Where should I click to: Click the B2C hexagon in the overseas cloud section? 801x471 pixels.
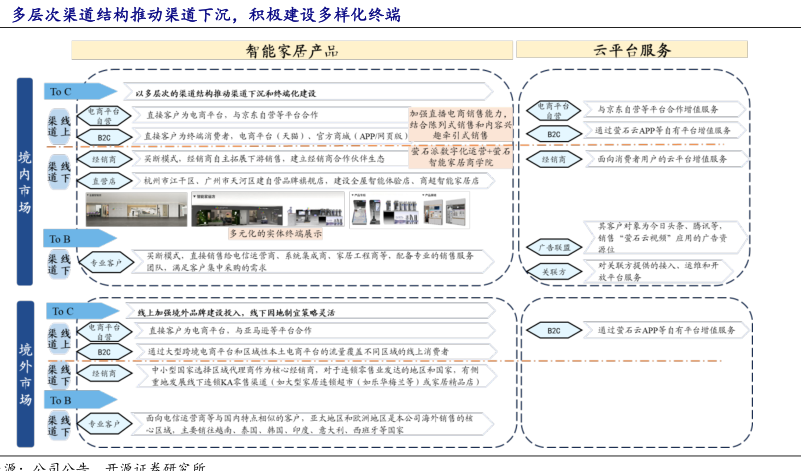point(554,331)
